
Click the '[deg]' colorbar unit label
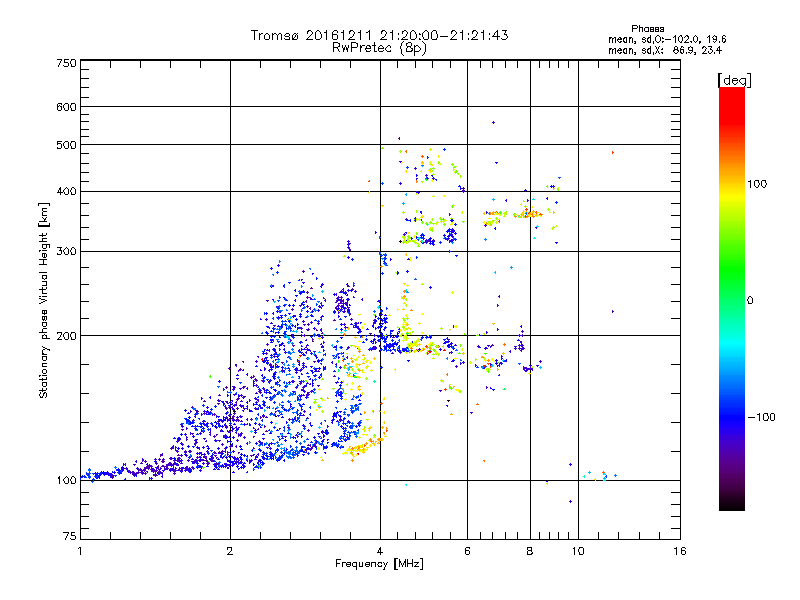pyautogui.click(x=734, y=80)
